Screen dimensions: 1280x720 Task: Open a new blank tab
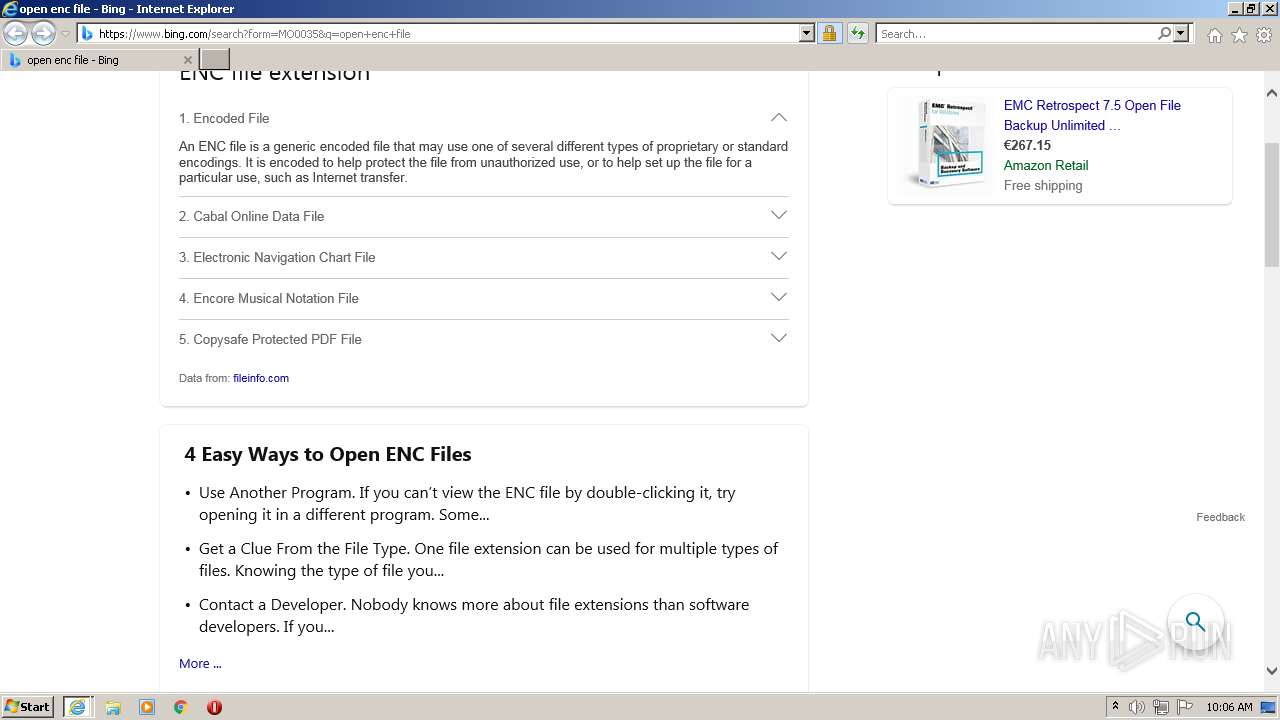(x=215, y=60)
